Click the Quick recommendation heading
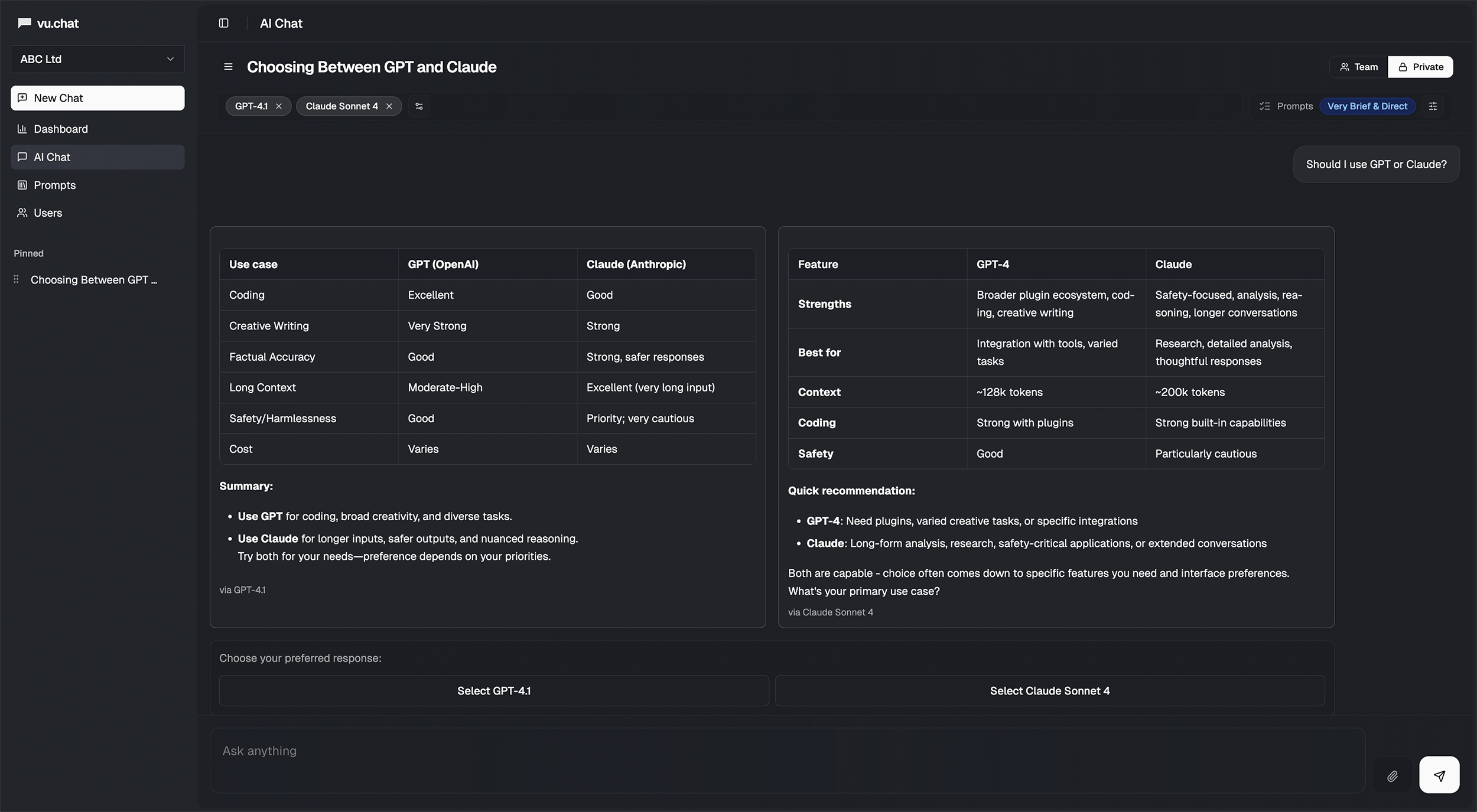The height and width of the screenshot is (812, 1477). point(851,491)
